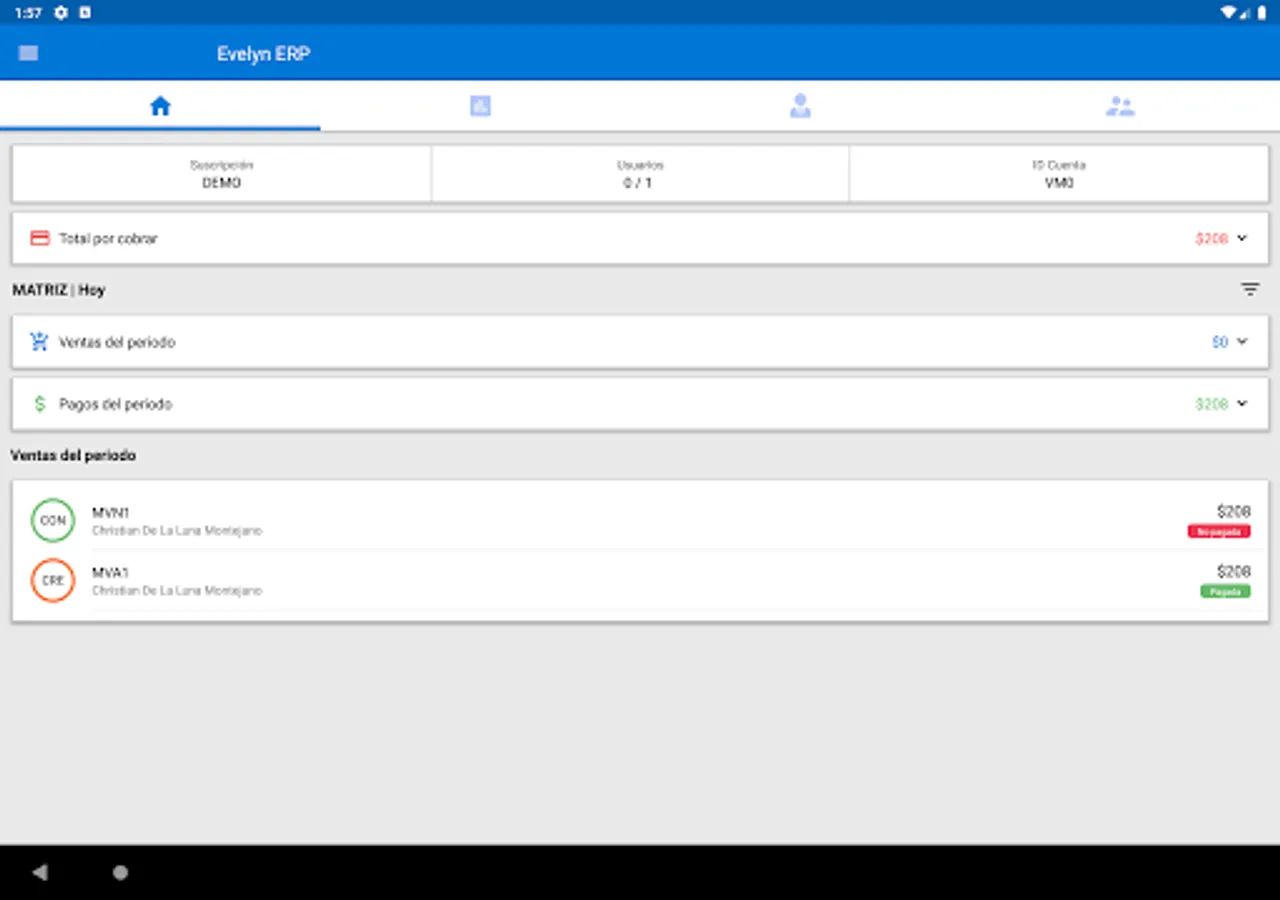Open the single user tab

[x=800, y=106]
